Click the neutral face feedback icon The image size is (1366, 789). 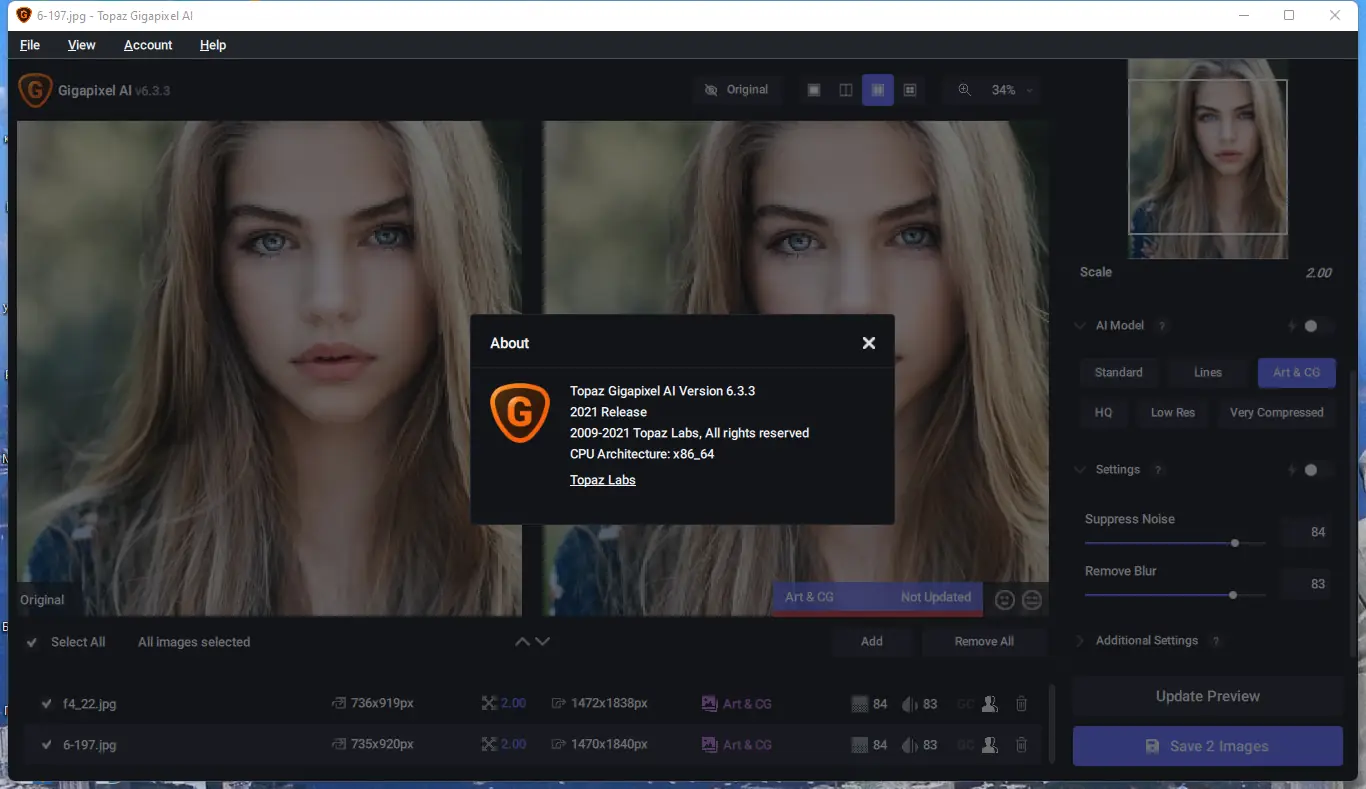[1032, 599]
